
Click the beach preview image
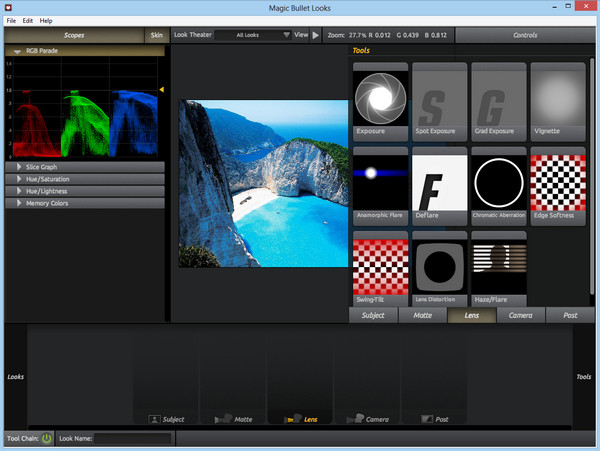pyautogui.click(x=263, y=183)
